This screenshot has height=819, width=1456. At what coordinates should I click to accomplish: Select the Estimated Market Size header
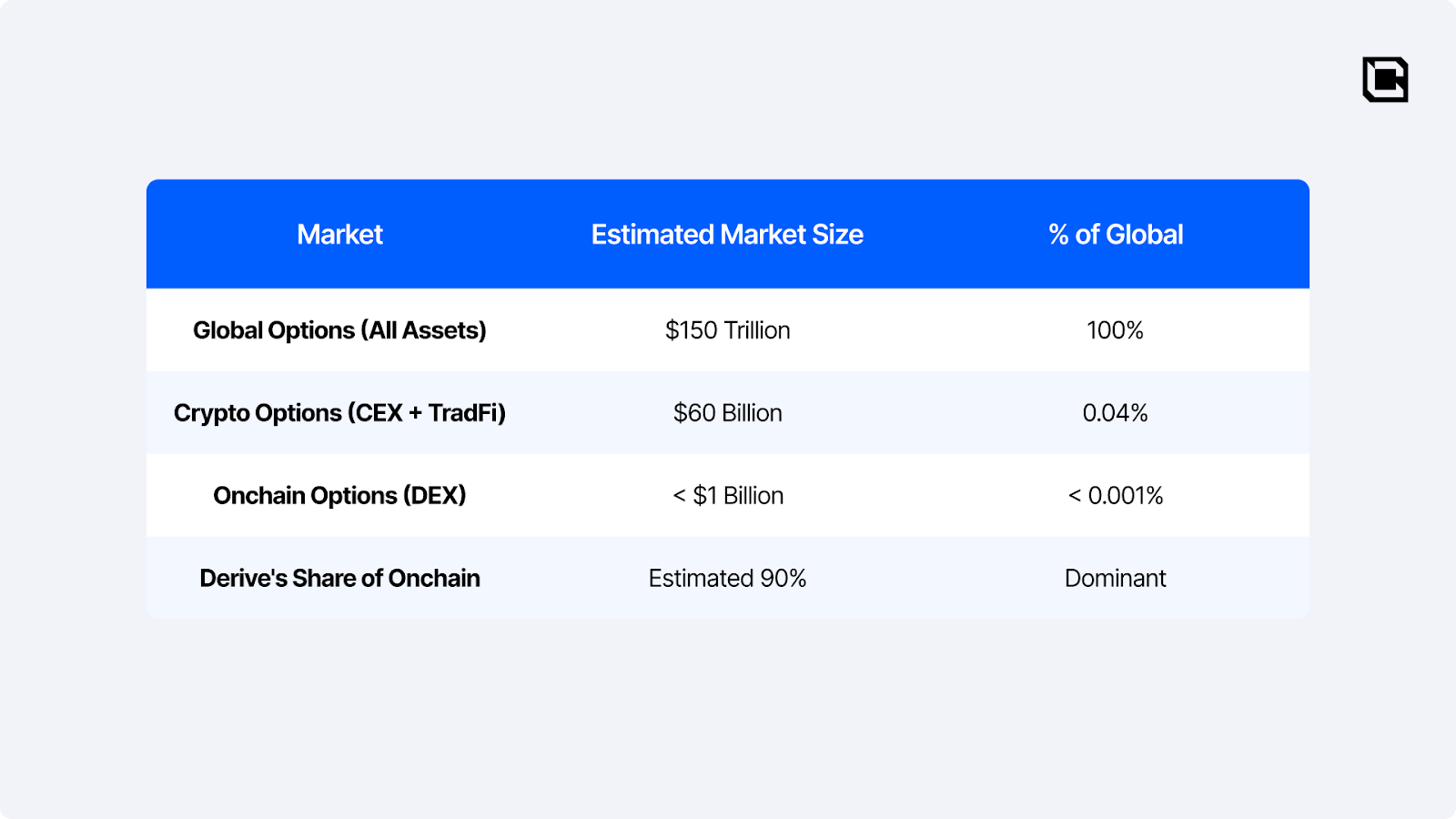pyautogui.click(x=727, y=235)
